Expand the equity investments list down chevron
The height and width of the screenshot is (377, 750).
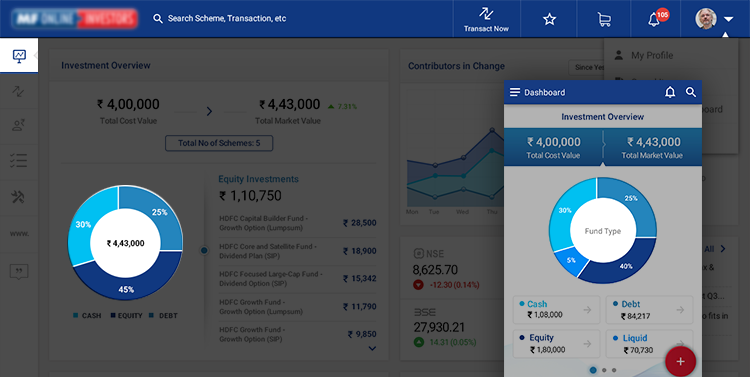point(372,348)
